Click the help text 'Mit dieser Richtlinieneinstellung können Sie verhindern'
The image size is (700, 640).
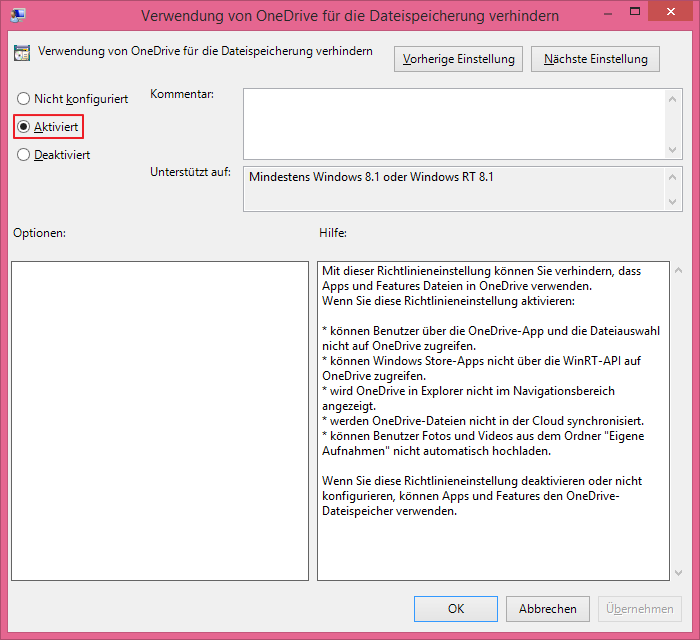point(468,271)
